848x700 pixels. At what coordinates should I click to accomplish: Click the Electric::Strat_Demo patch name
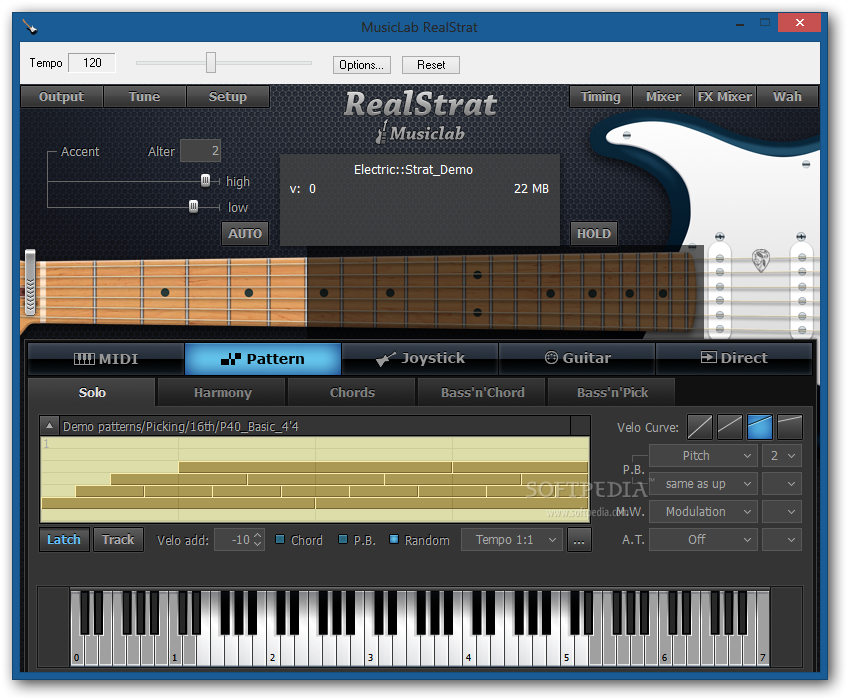click(413, 169)
